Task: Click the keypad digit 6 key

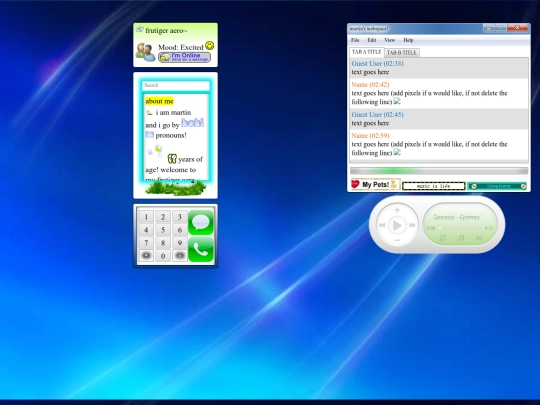Action: [x=179, y=230]
